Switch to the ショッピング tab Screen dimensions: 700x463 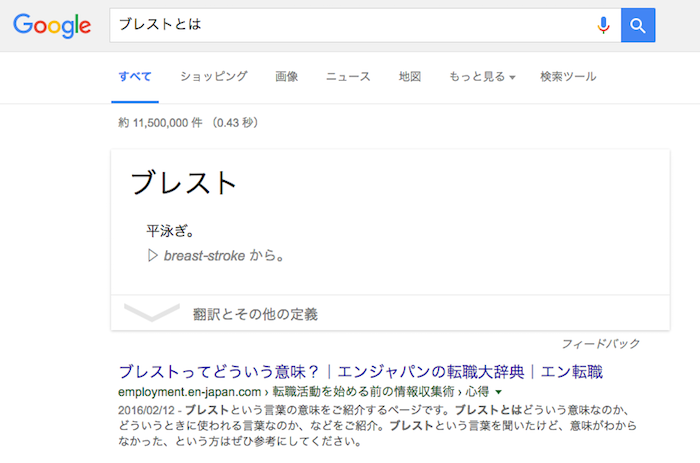coord(213,77)
